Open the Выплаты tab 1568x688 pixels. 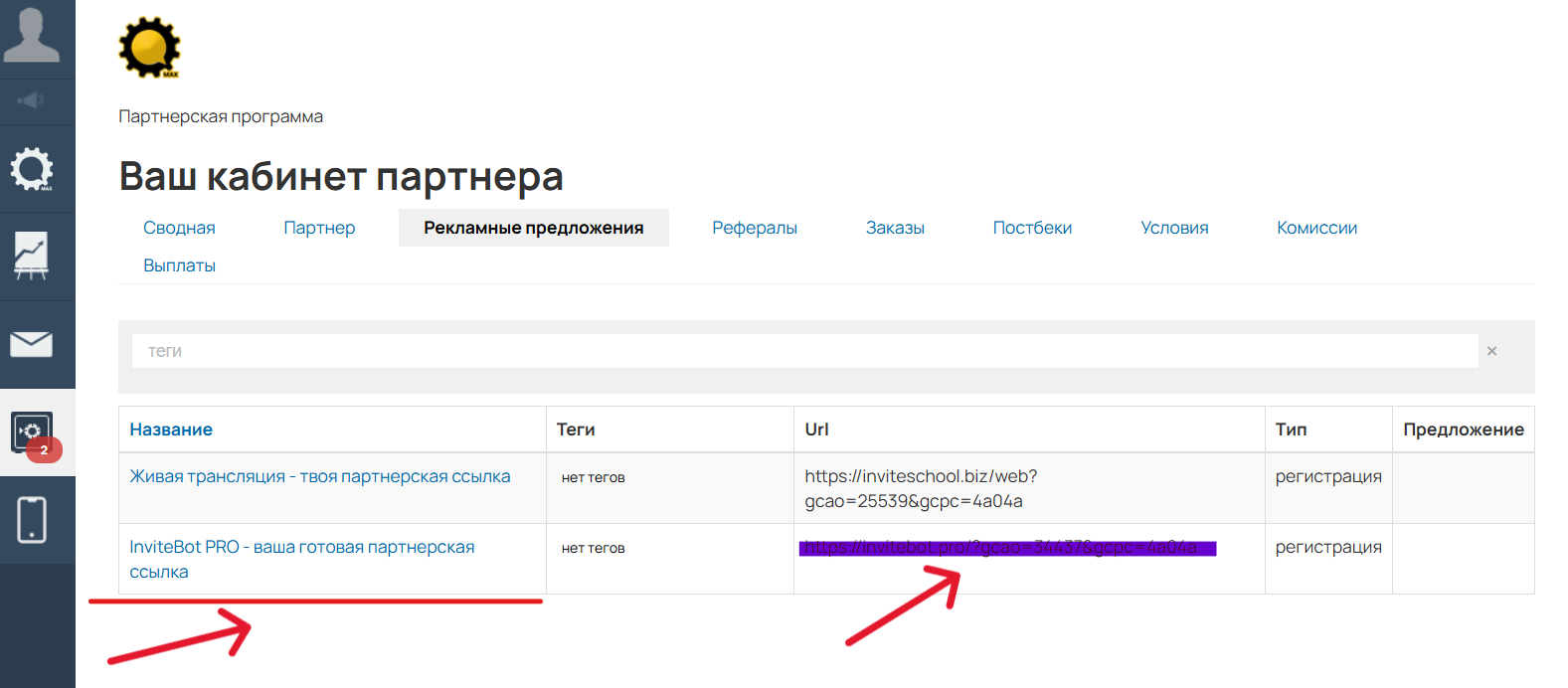click(x=179, y=265)
